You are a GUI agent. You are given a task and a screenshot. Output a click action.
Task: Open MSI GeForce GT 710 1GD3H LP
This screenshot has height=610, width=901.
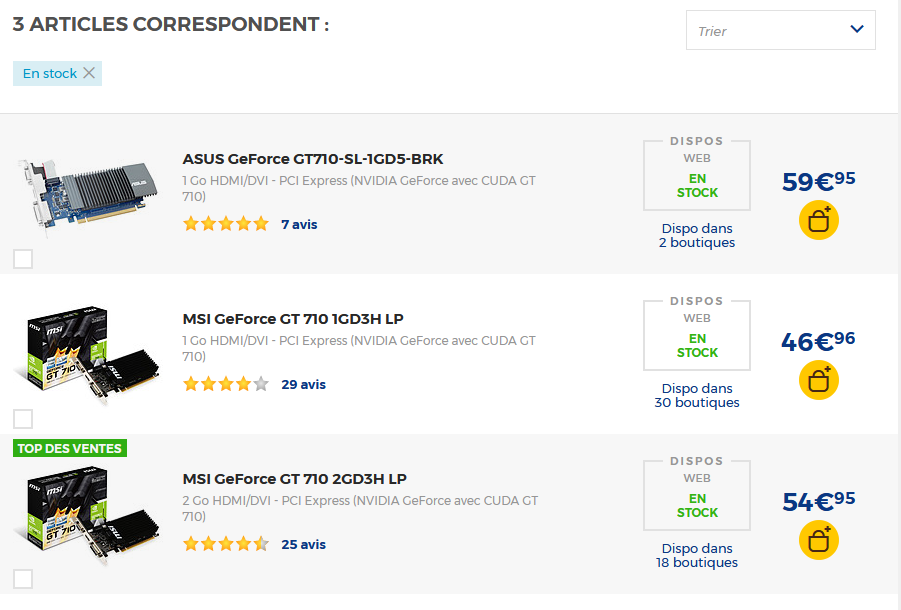[293, 319]
